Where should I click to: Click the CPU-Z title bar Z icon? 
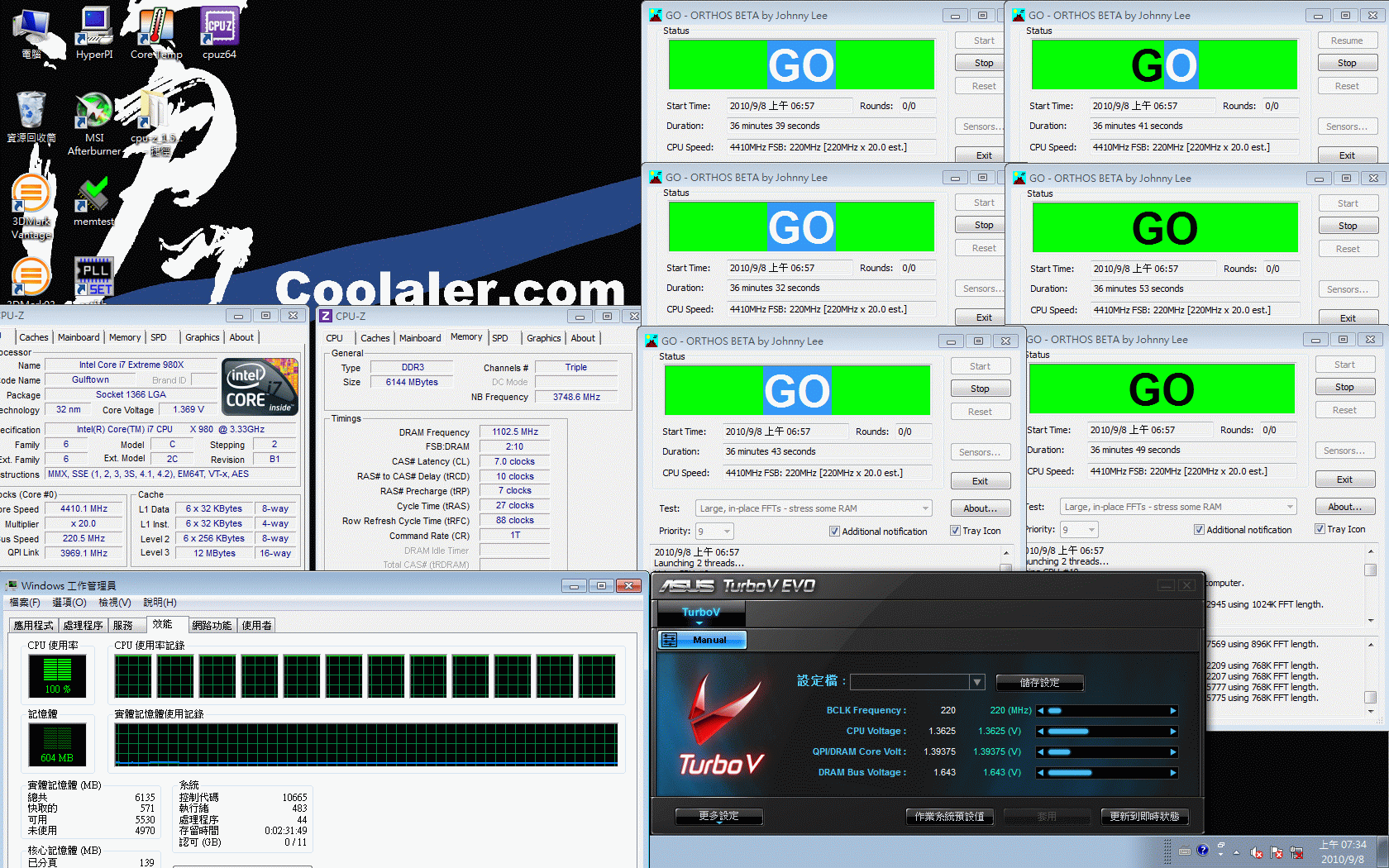pyautogui.click(x=326, y=316)
